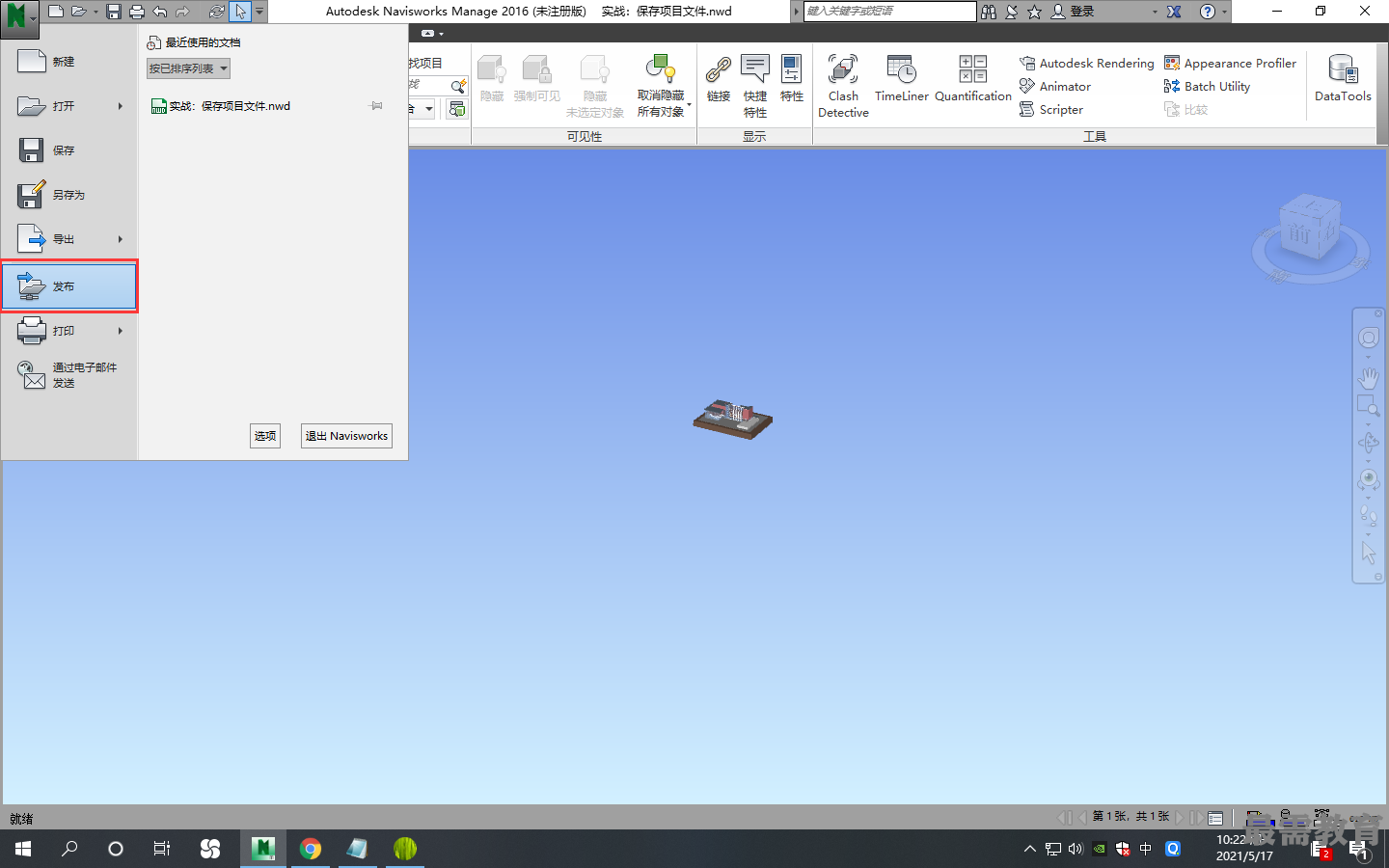Click the 选项 (Options) button

(265, 436)
